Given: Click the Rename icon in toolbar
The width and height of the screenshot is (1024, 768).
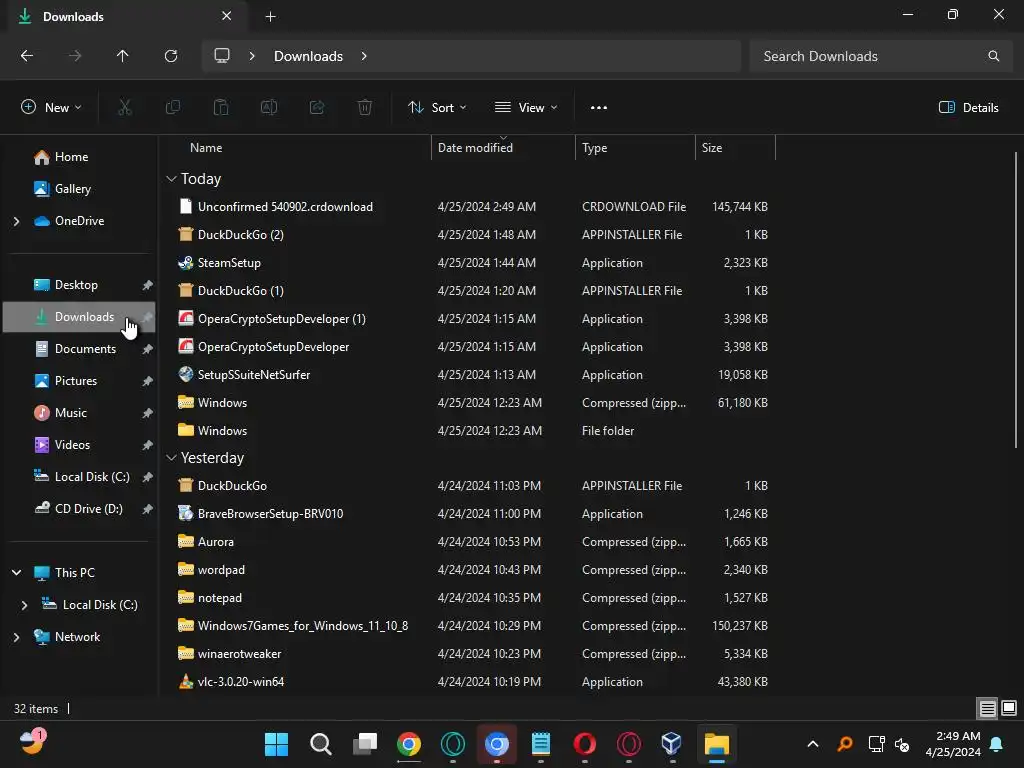Looking at the screenshot, I should tap(269, 108).
